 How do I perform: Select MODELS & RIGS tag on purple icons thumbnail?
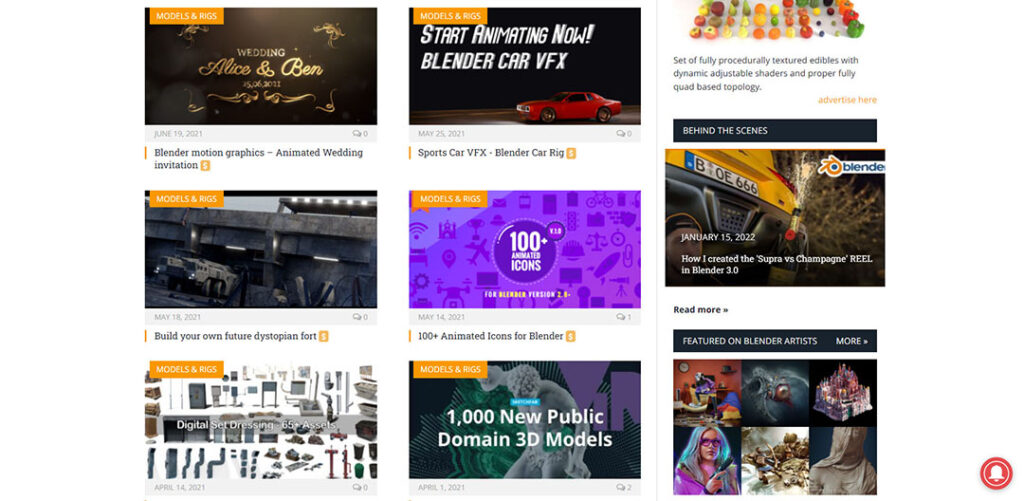tap(451, 199)
